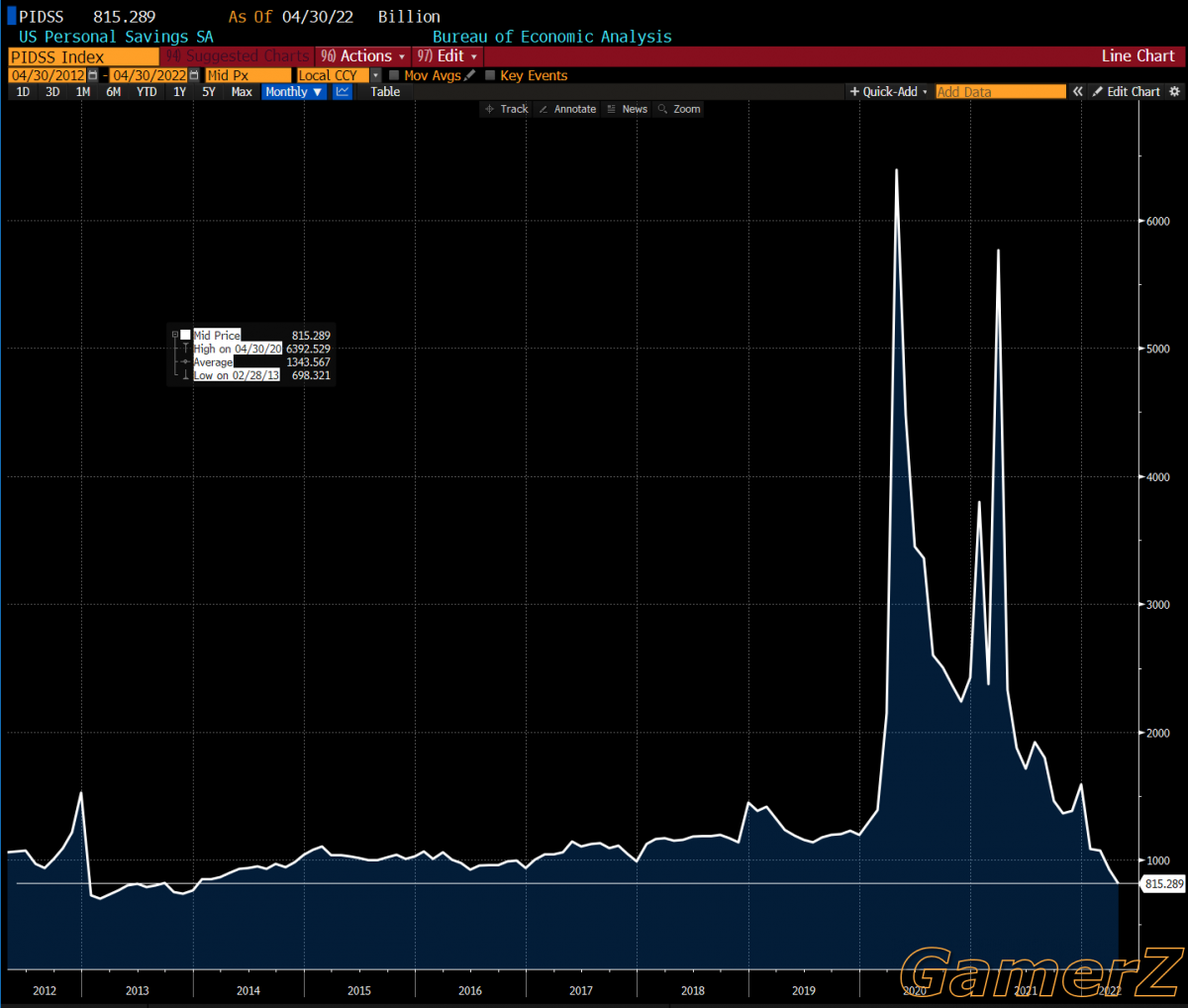The height and width of the screenshot is (1008, 1188).
Task: Open Suggested Charts
Action: pyautogui.click(x=238, y=56)
